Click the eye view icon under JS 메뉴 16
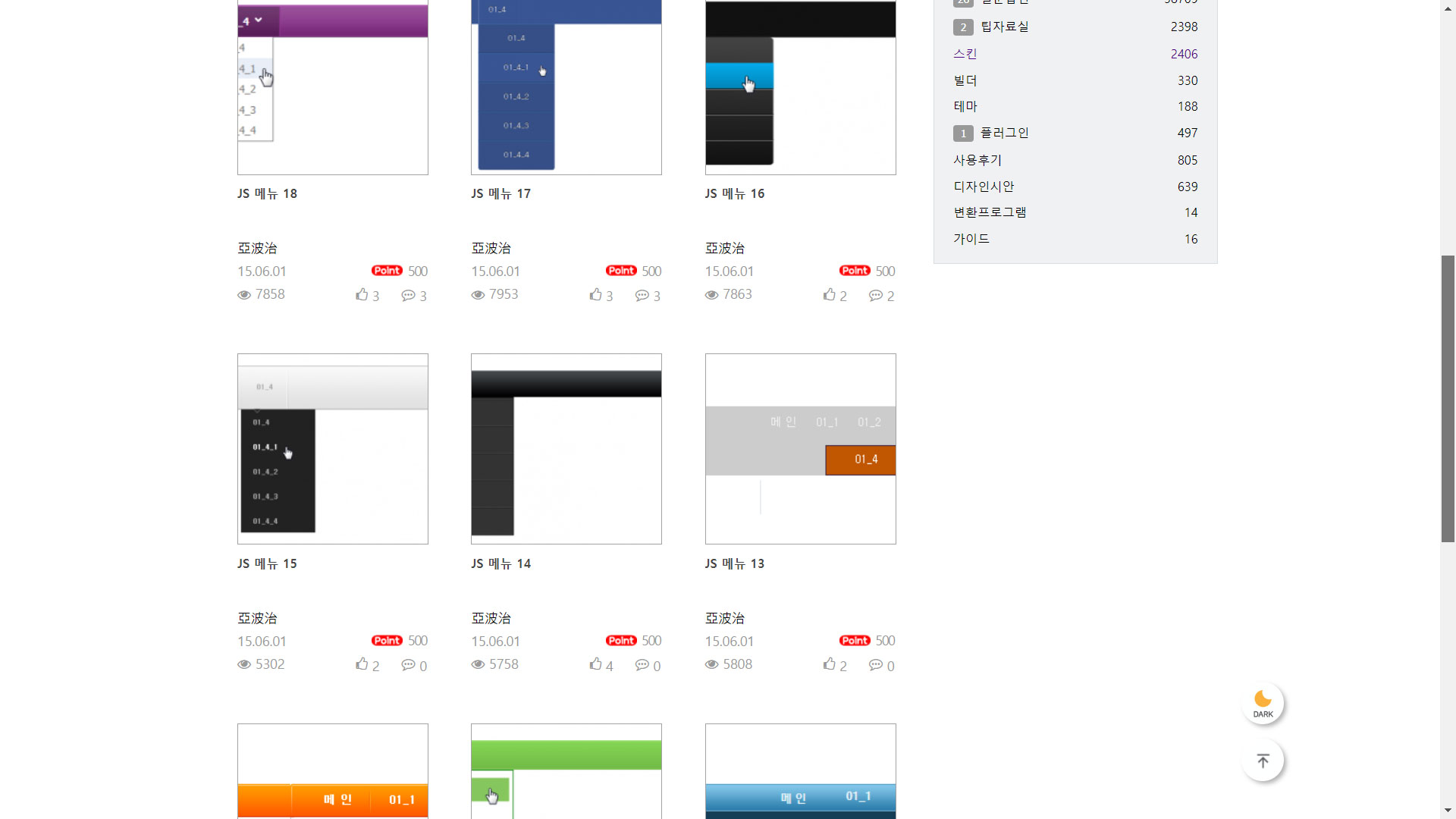The height and width of the screenshot is (819, 1456). [x=711, y=295]
